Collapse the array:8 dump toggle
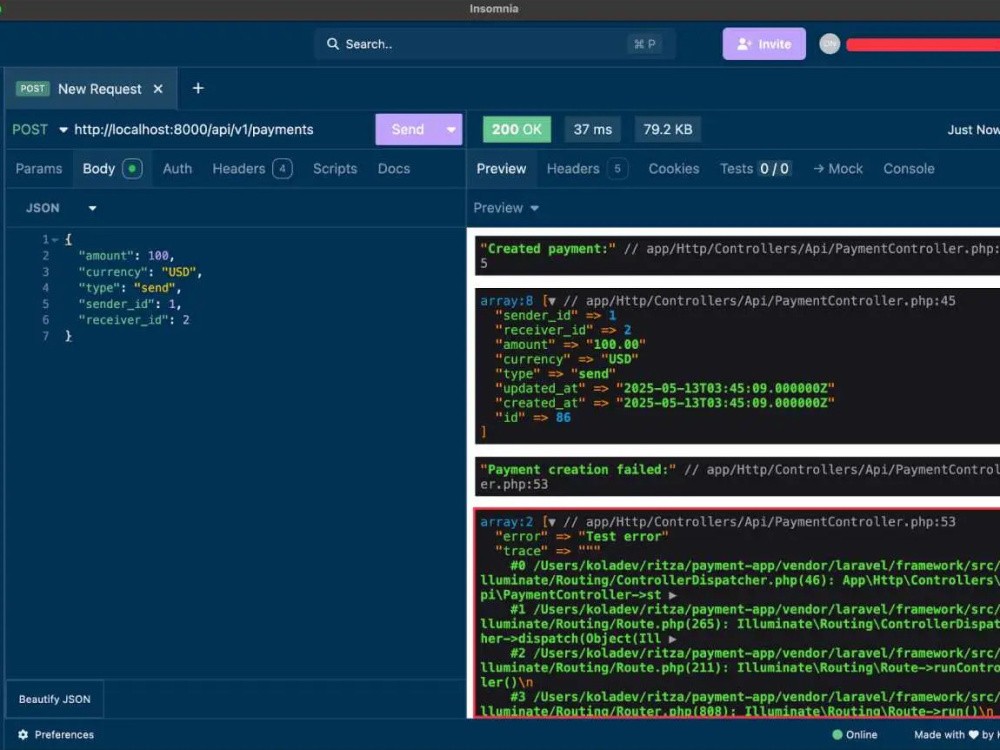This screenshot has width=1000, height=750. coord(552,301)
